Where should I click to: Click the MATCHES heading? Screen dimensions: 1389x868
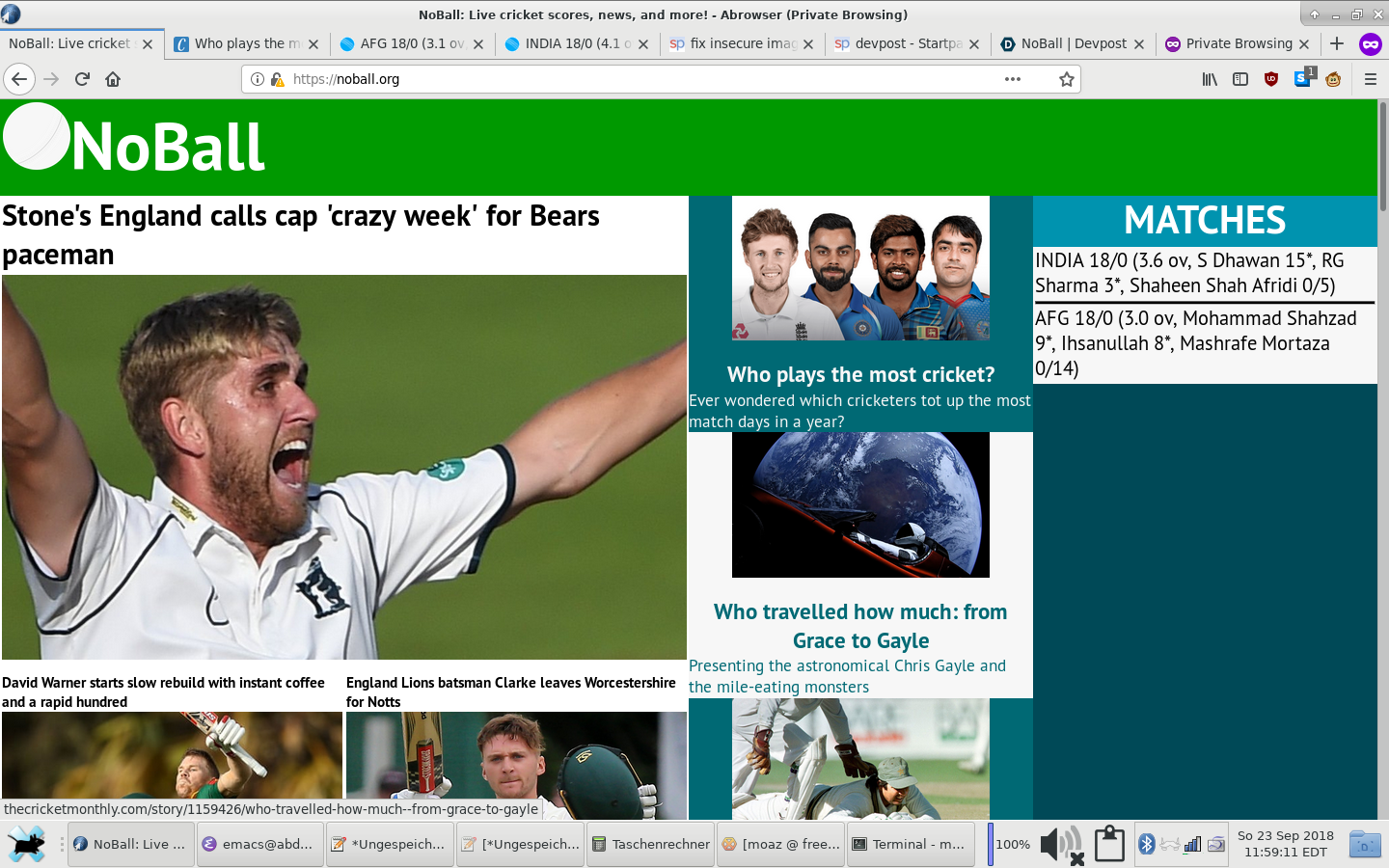1205,220
